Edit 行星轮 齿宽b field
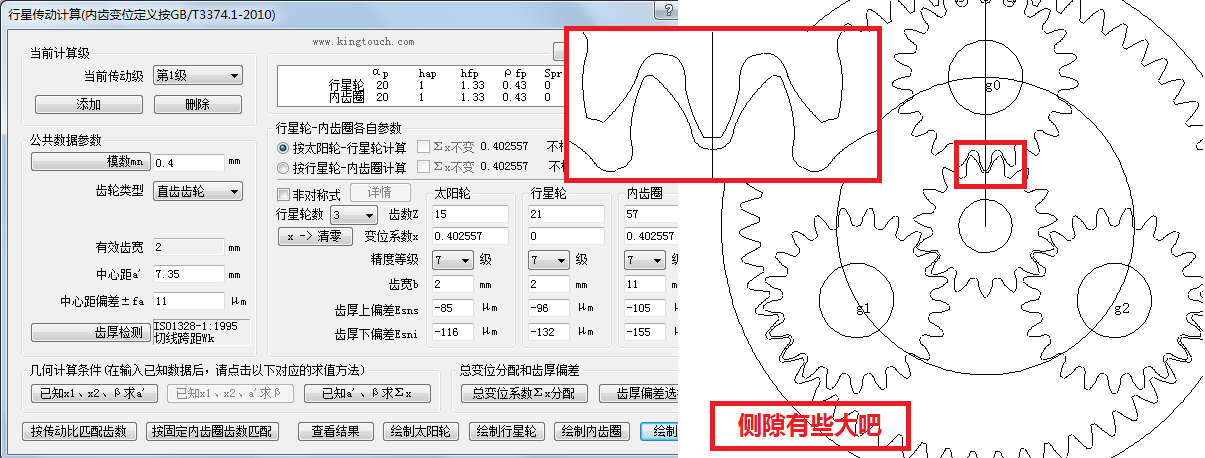The height and width of the screenshot is (458, 1205). pyautogui.click(x=549, y=284)
